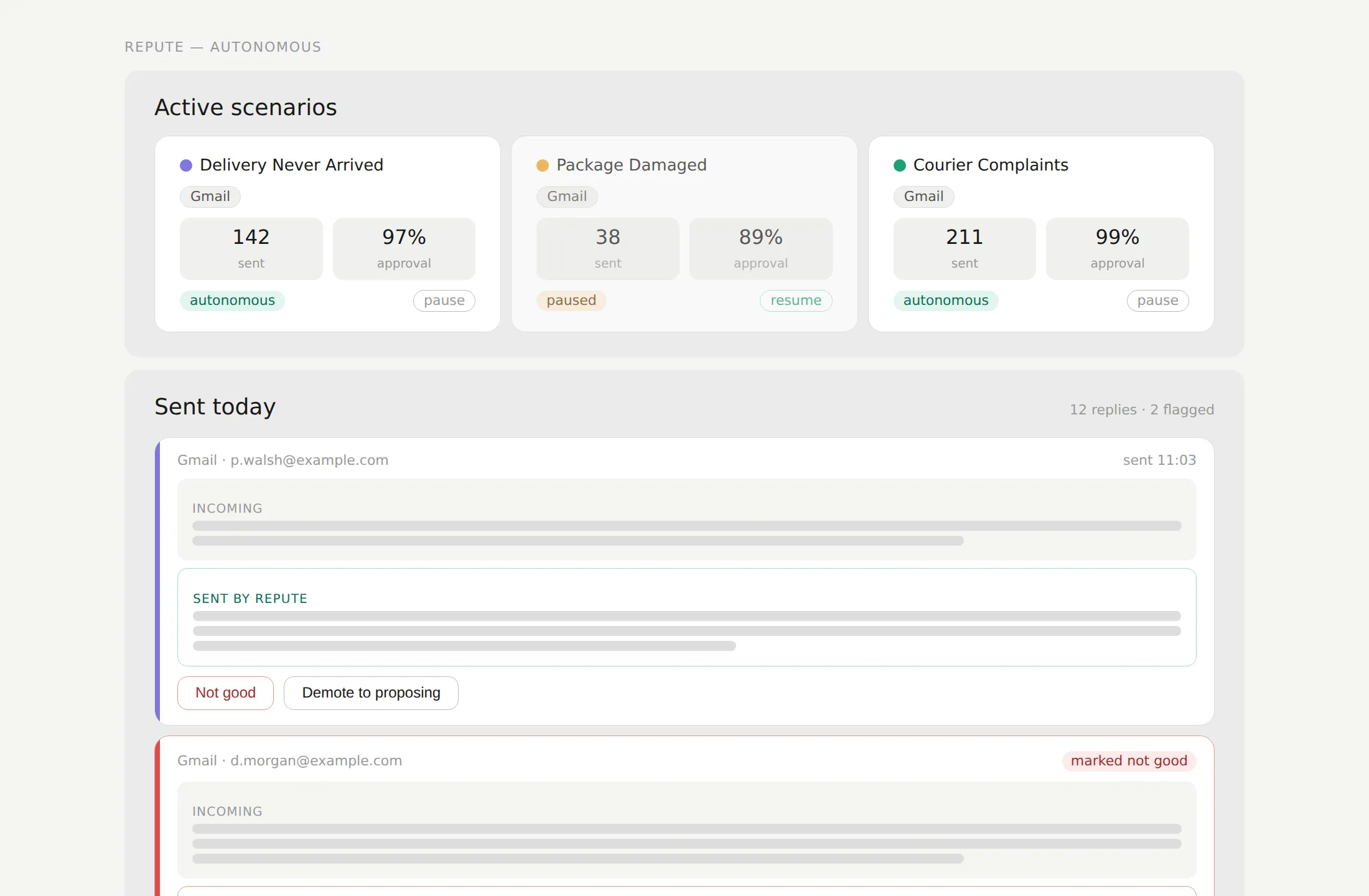
Task: Resume the Package Damaged scenario
Action: tap(796, 301)
